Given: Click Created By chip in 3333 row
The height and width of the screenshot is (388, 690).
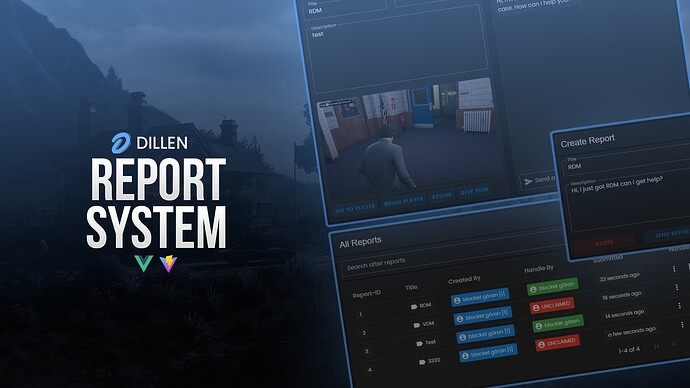Looking at the screenshot, I should 488,353.
